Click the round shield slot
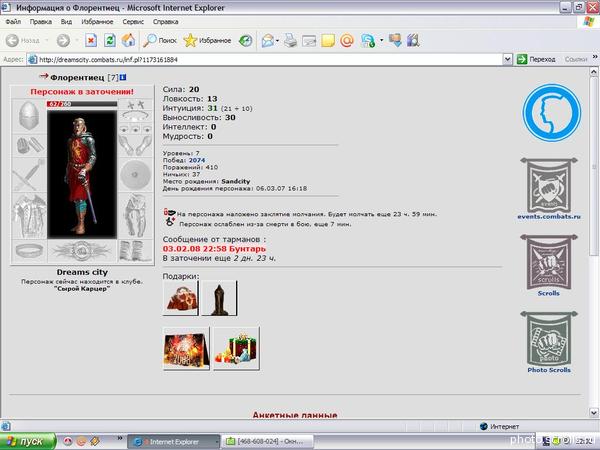600x450 pixels. click(x=135, y=174)
